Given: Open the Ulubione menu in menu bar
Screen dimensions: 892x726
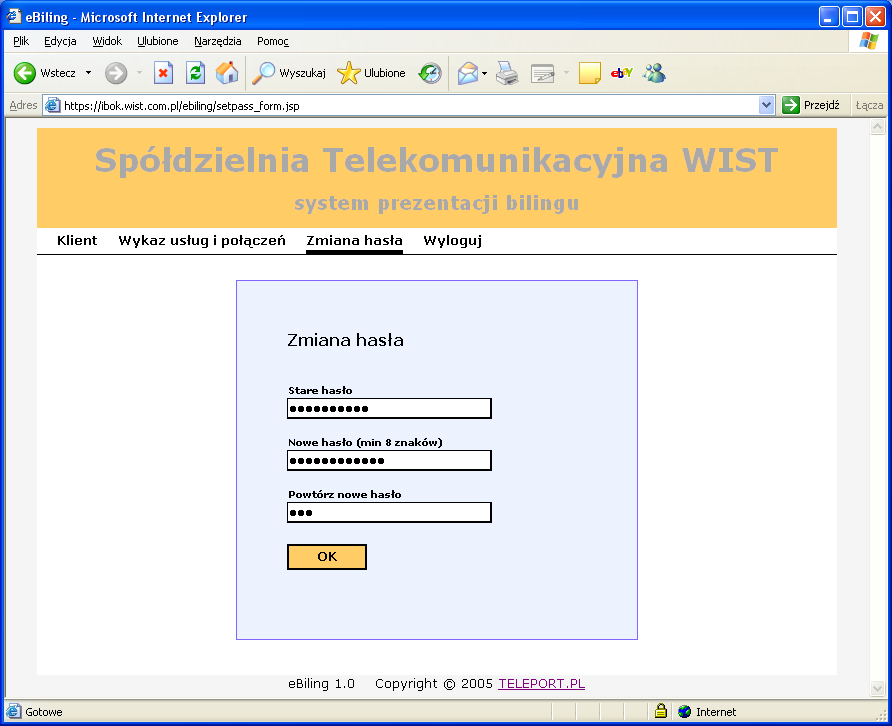Looking at the screenshot, I should coord(158,41).
